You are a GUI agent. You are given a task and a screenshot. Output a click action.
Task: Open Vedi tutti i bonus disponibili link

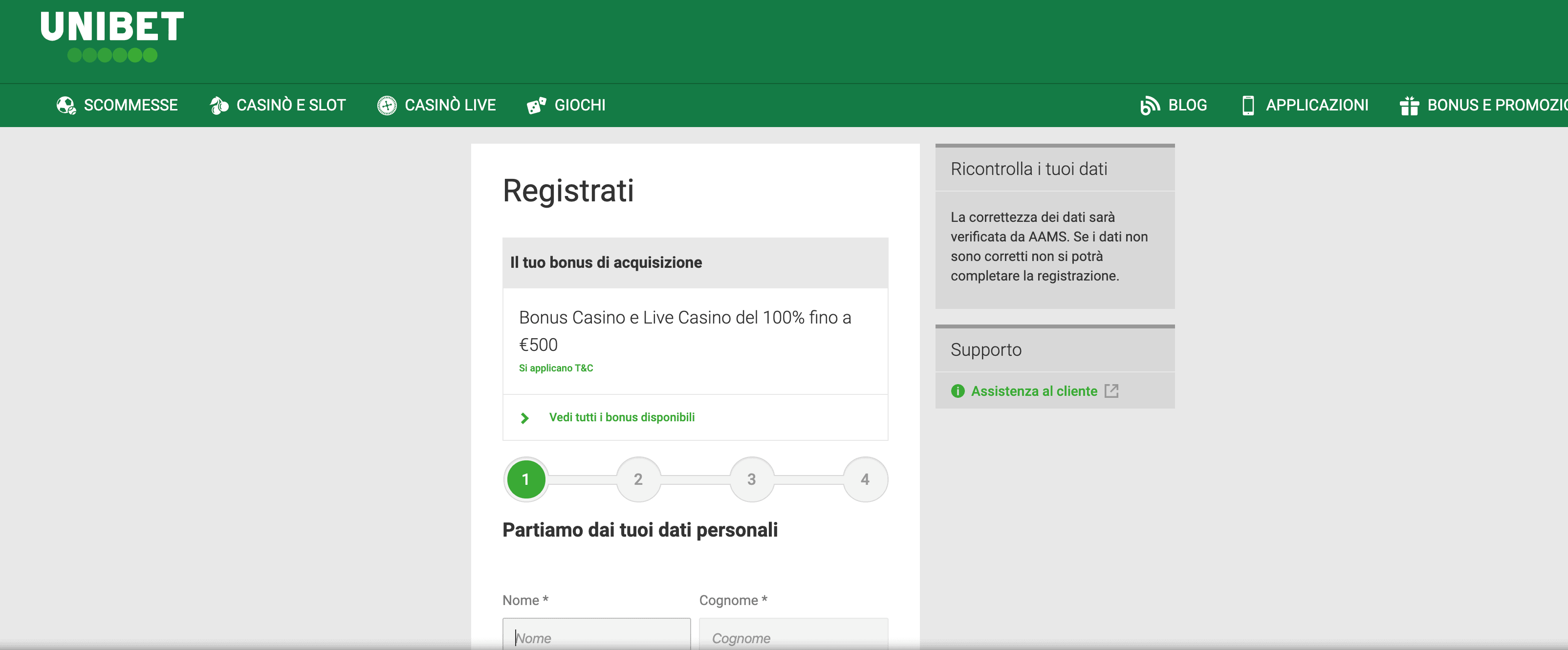621,417
